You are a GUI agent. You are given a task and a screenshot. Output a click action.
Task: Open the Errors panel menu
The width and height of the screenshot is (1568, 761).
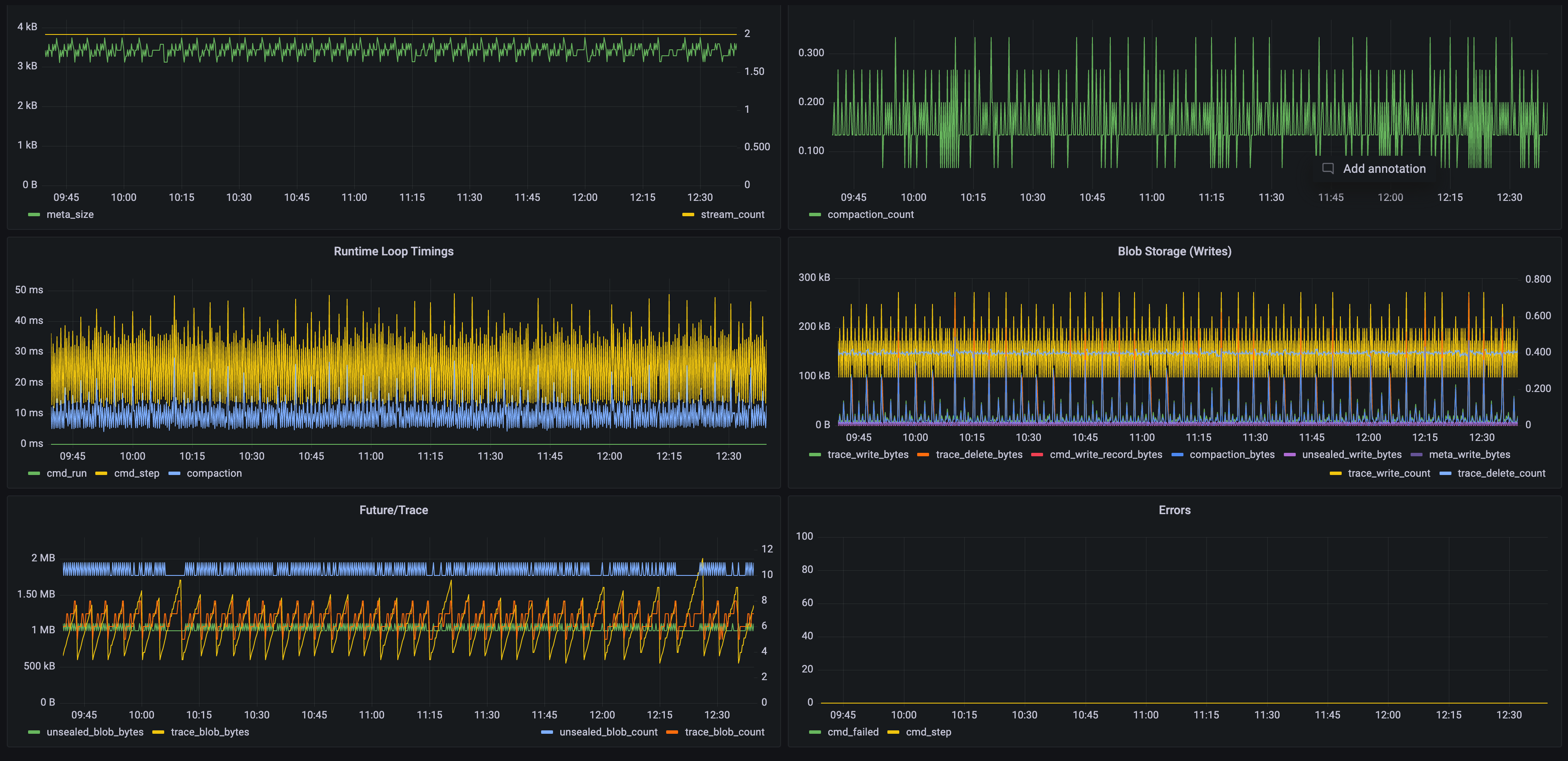pos(1174,510)
